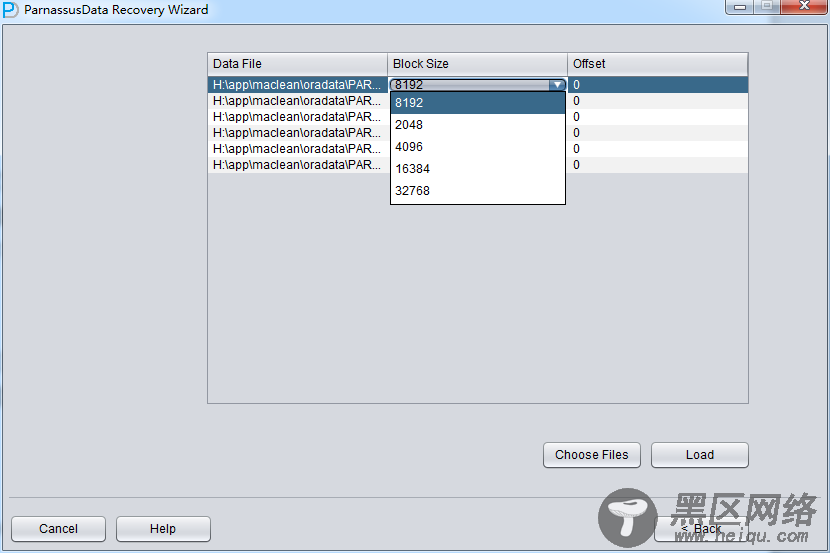Close the Recovery Wizard window
The image size is (830, 553).
(804, 6)
